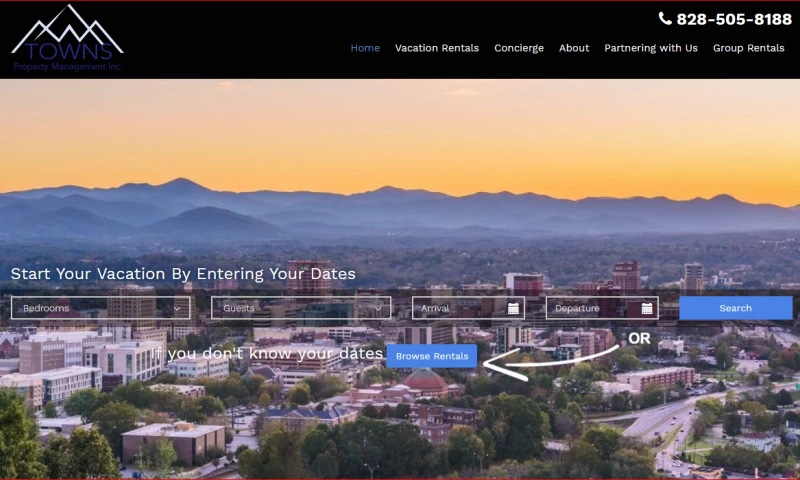Click the Browse Rentals button
Screen dimensions: 800x480
[432, 356]
